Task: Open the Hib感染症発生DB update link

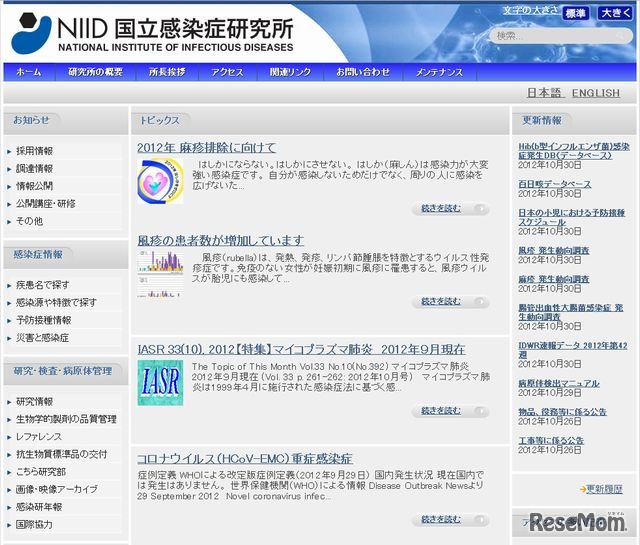Action: [574, 151]
